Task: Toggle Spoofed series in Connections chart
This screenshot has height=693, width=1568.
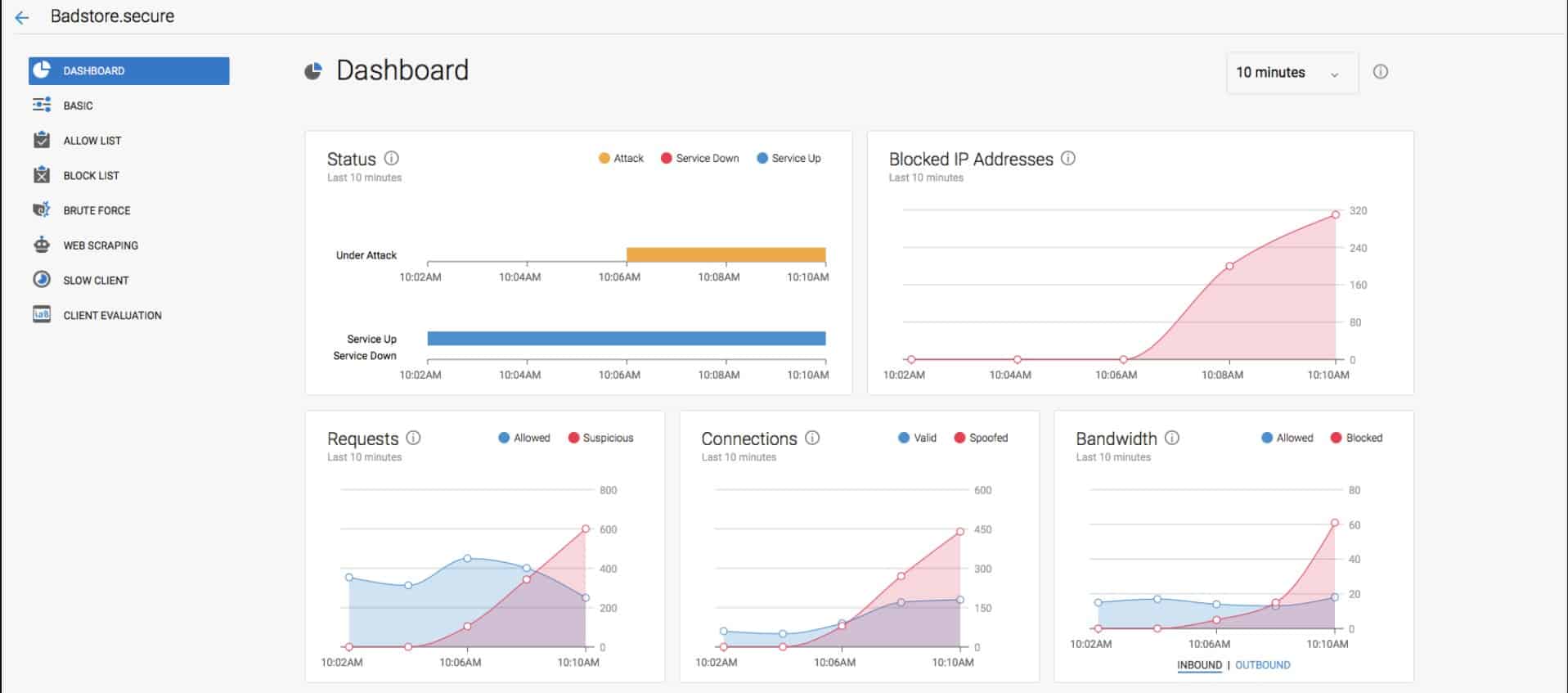Action: pyautogui.click(x=981, y=438)
